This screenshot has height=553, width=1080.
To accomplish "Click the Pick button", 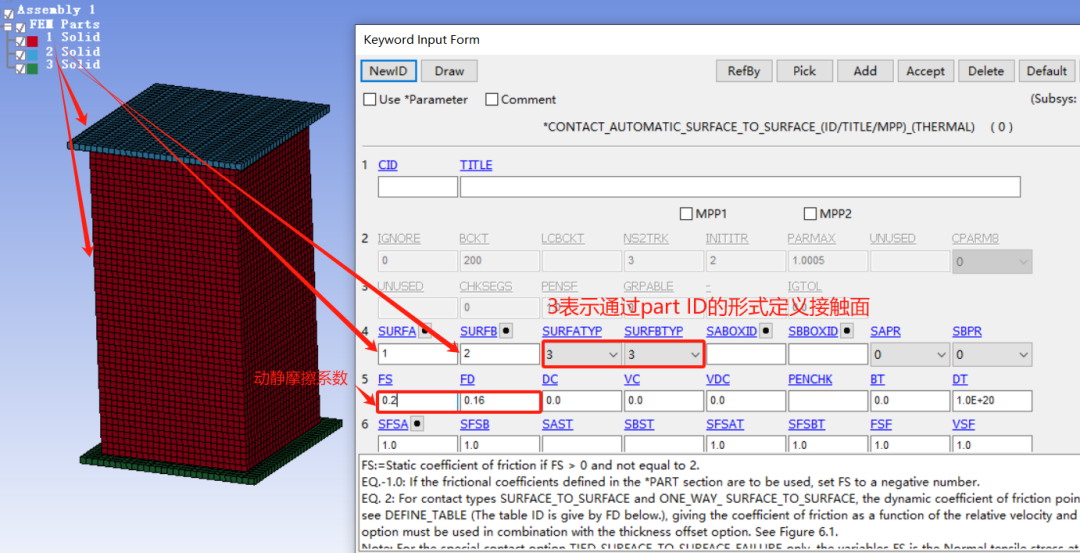I will (804, 70).
